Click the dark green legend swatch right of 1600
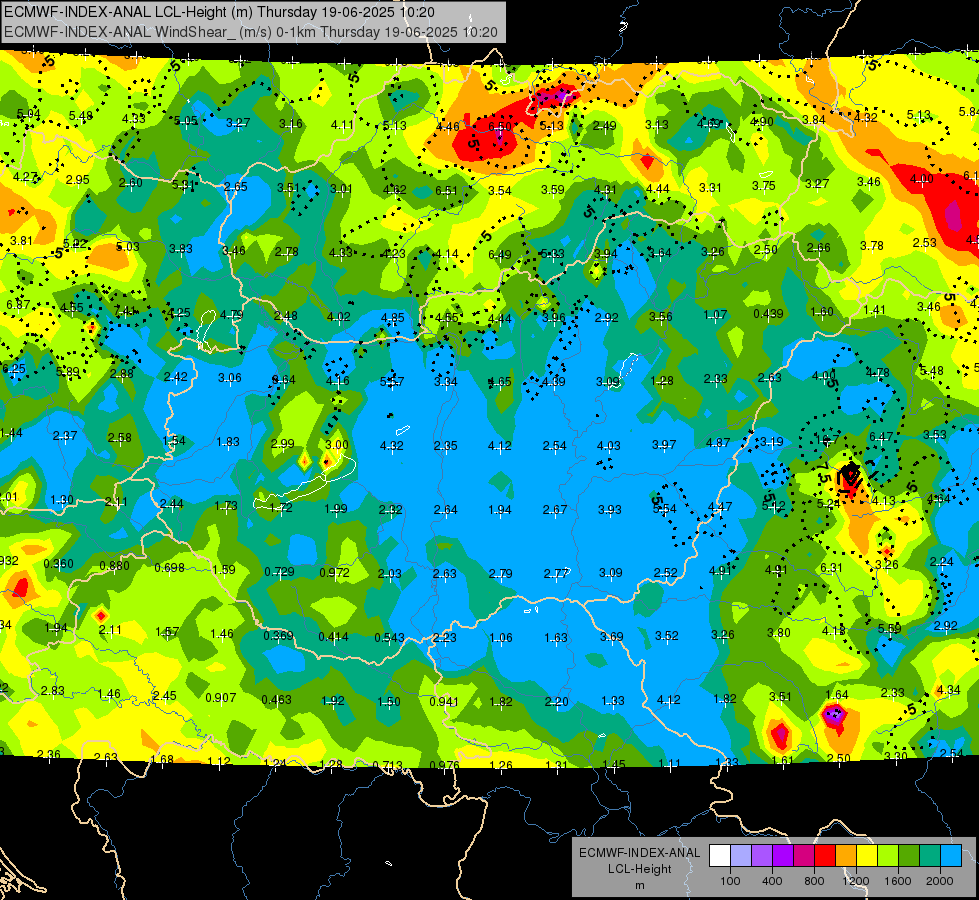This screenshot has height=900, width=979. 909,856
